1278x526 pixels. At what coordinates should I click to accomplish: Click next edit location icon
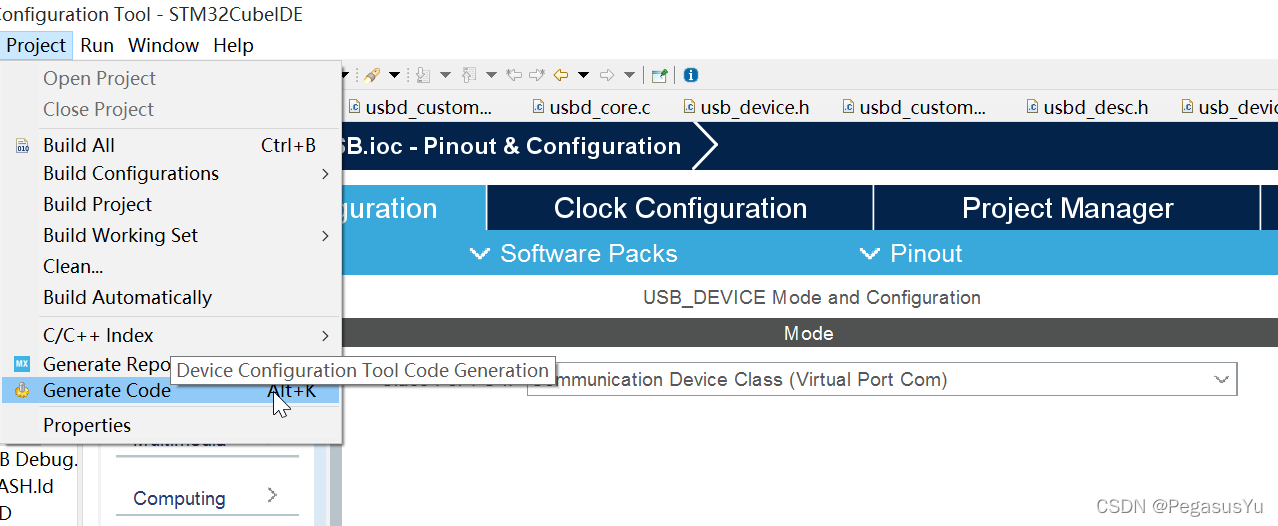click(537, 75)
